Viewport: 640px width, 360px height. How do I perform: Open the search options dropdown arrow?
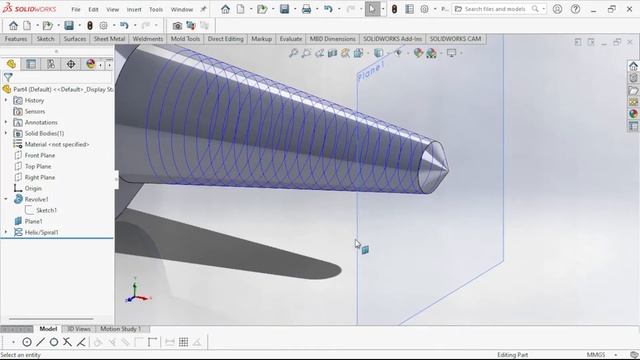coord(543,9)
